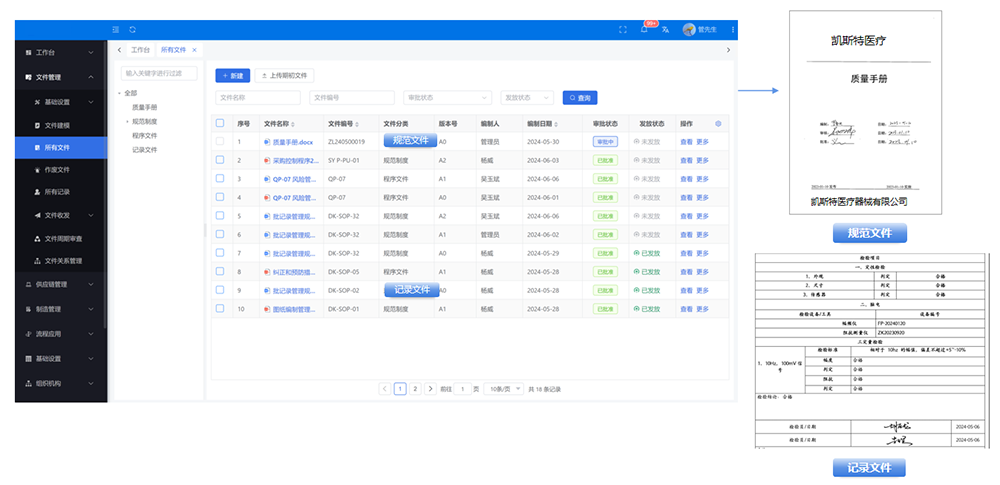
Task: Click the 查询 search button
Action: pos(580,98)
